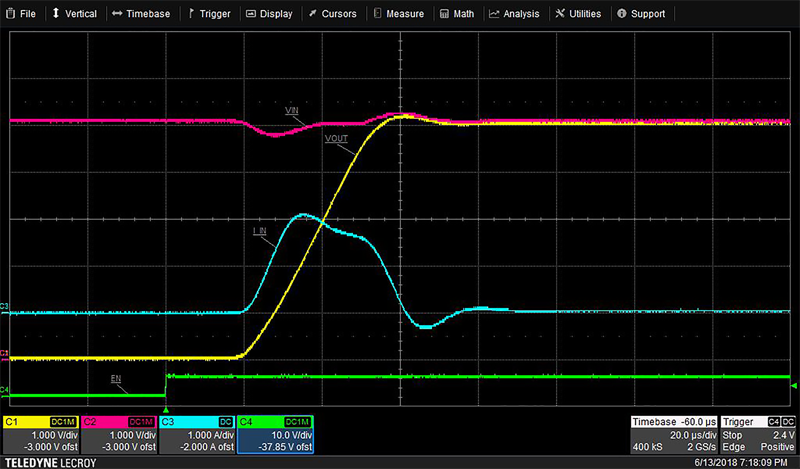The width and height of the screenshot is (800, 469).
Task: Click the VOUT trace label
Action: tap(337, 139)
